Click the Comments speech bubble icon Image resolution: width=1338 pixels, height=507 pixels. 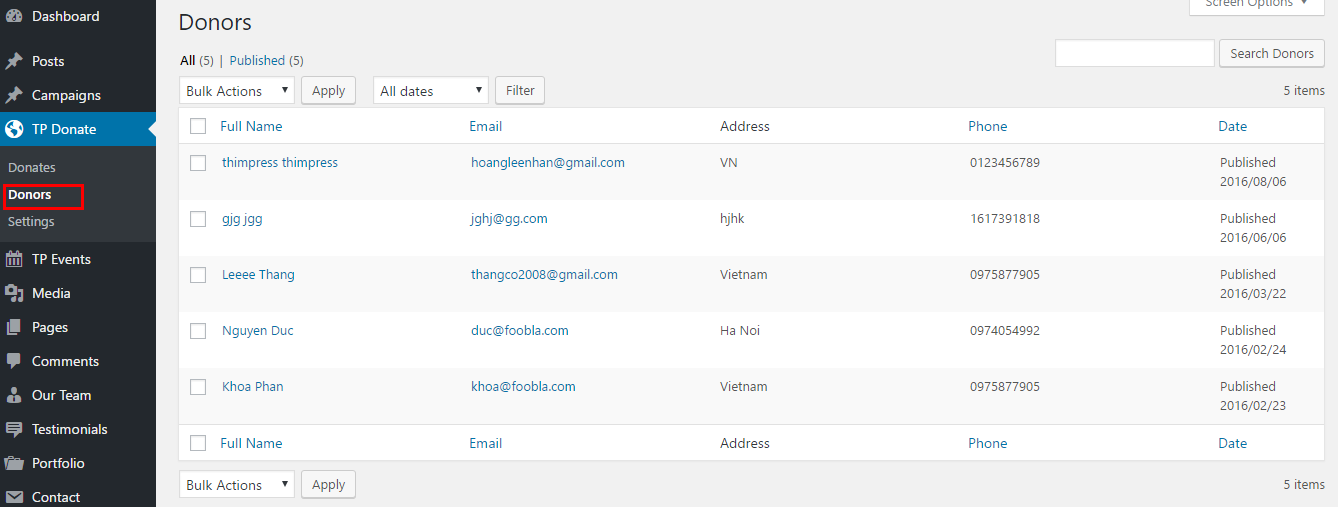pos(14,361)
